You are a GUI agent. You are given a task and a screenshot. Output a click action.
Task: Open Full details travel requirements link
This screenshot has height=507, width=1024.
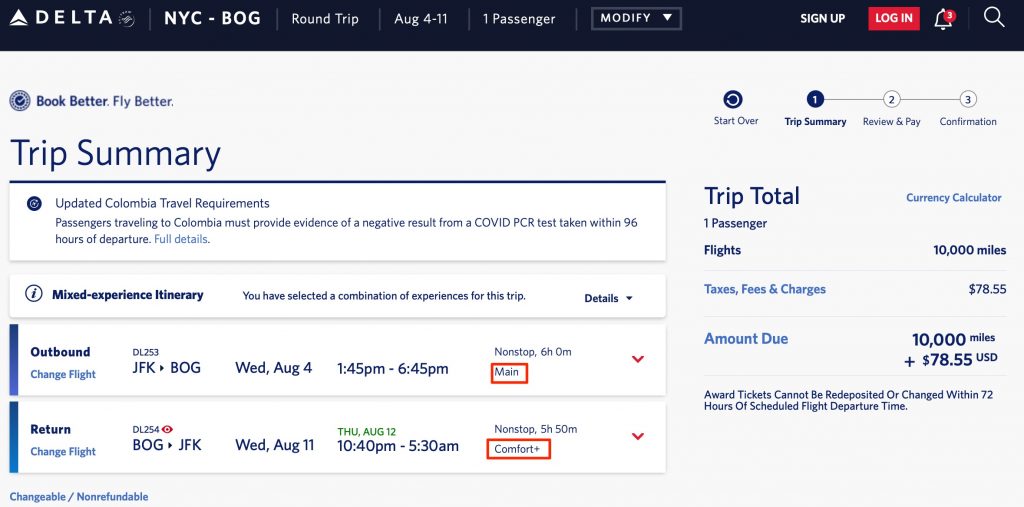coord(181,240)
